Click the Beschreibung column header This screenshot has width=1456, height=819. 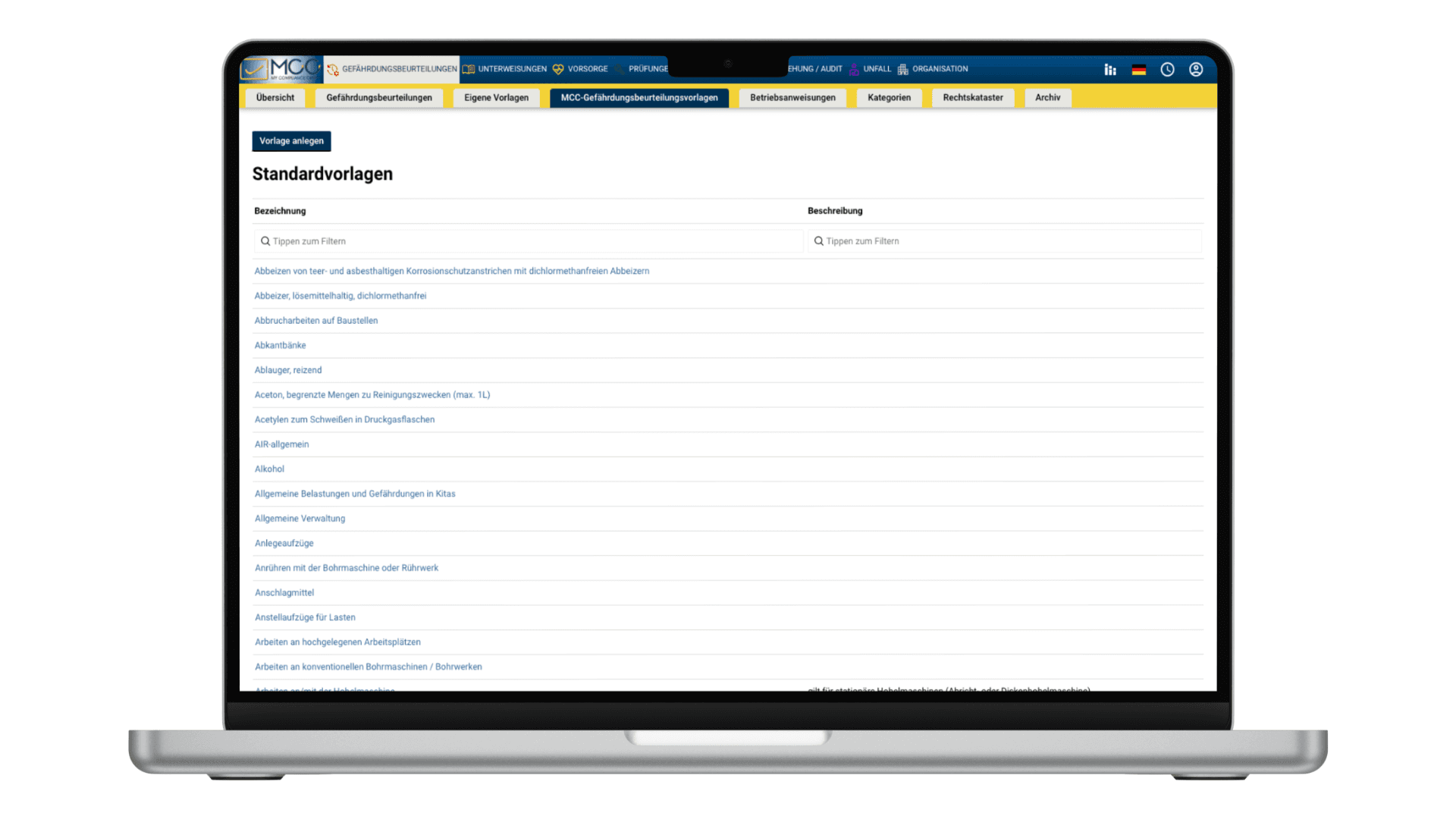[835, 211]
